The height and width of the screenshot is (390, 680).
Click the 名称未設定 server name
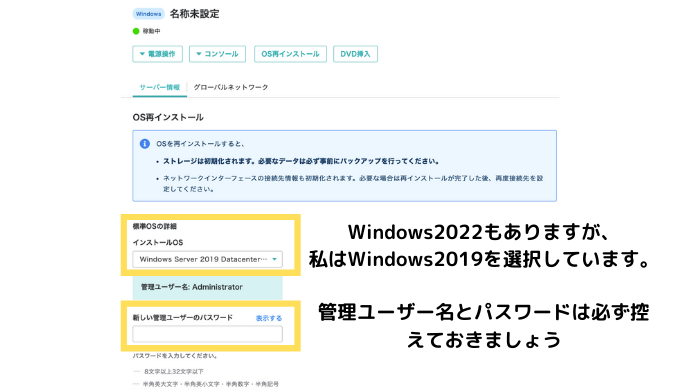(194, 14)
